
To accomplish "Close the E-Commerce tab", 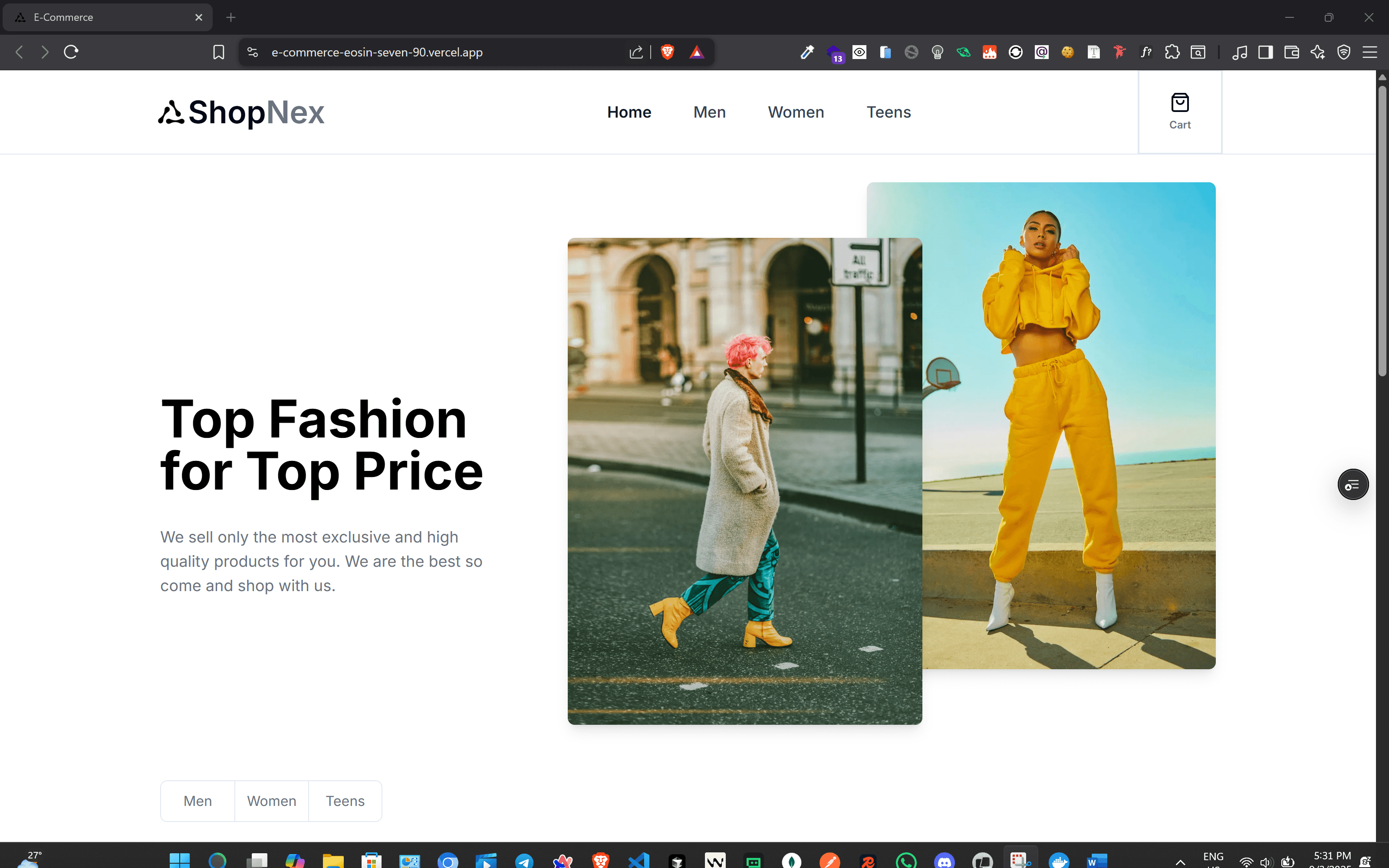I will point(199,17).
